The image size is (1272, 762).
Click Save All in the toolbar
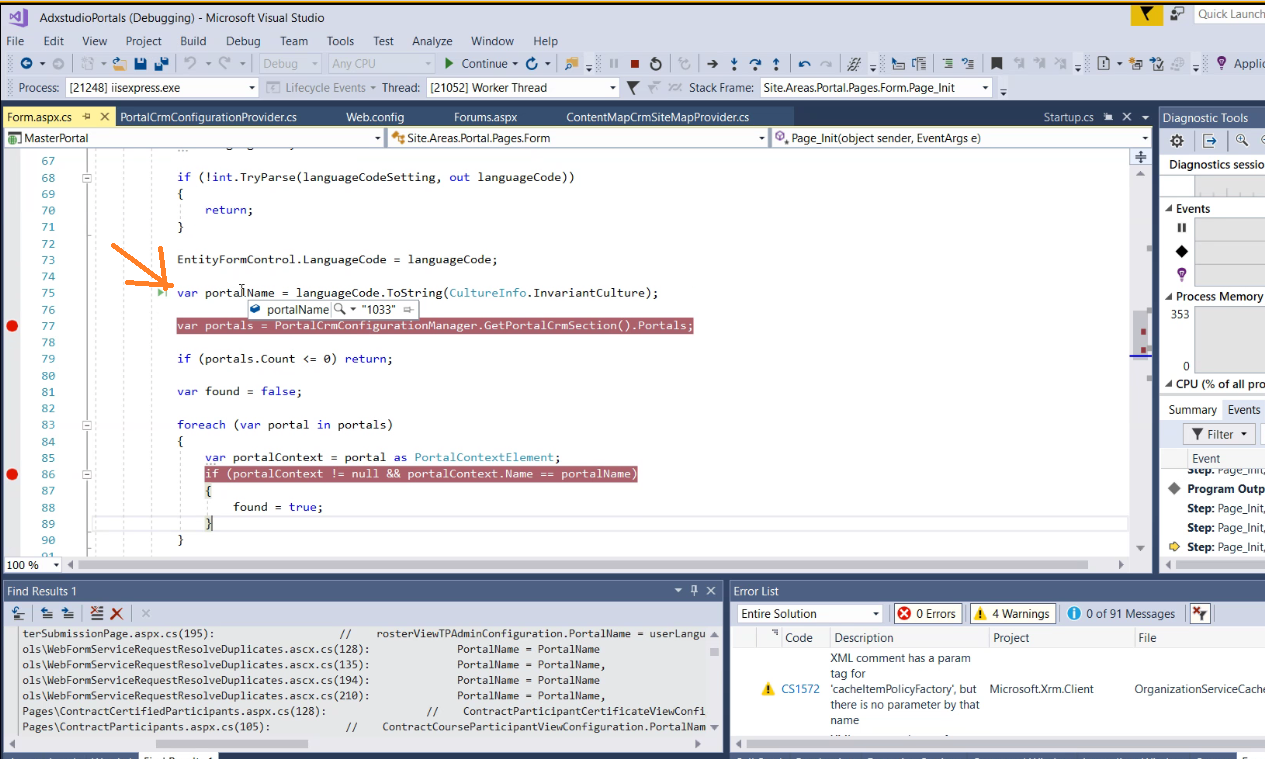pyautogui.click(x=160, y=64)
